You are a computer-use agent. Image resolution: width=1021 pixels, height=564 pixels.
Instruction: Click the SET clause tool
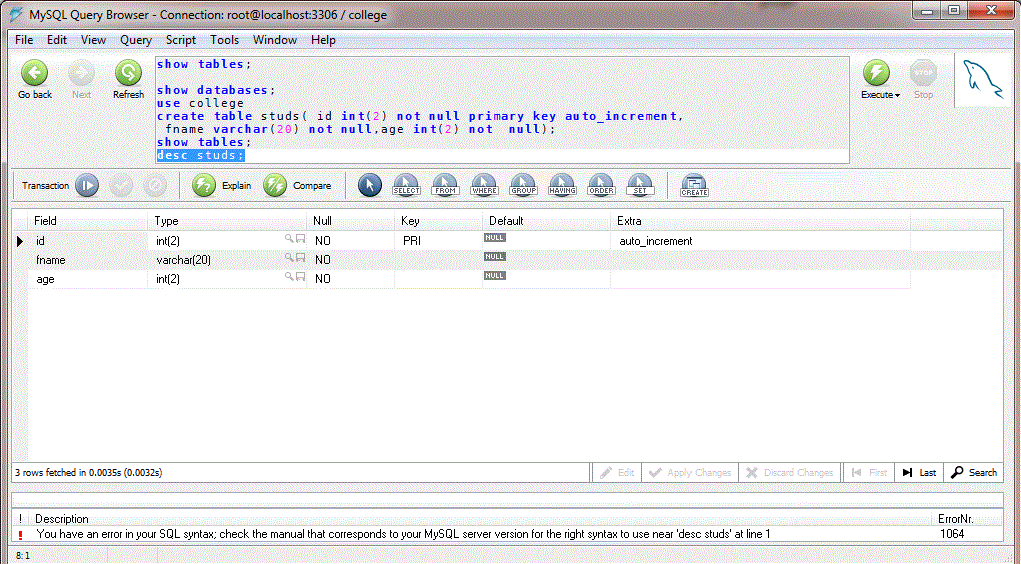(x=640, y=186)
